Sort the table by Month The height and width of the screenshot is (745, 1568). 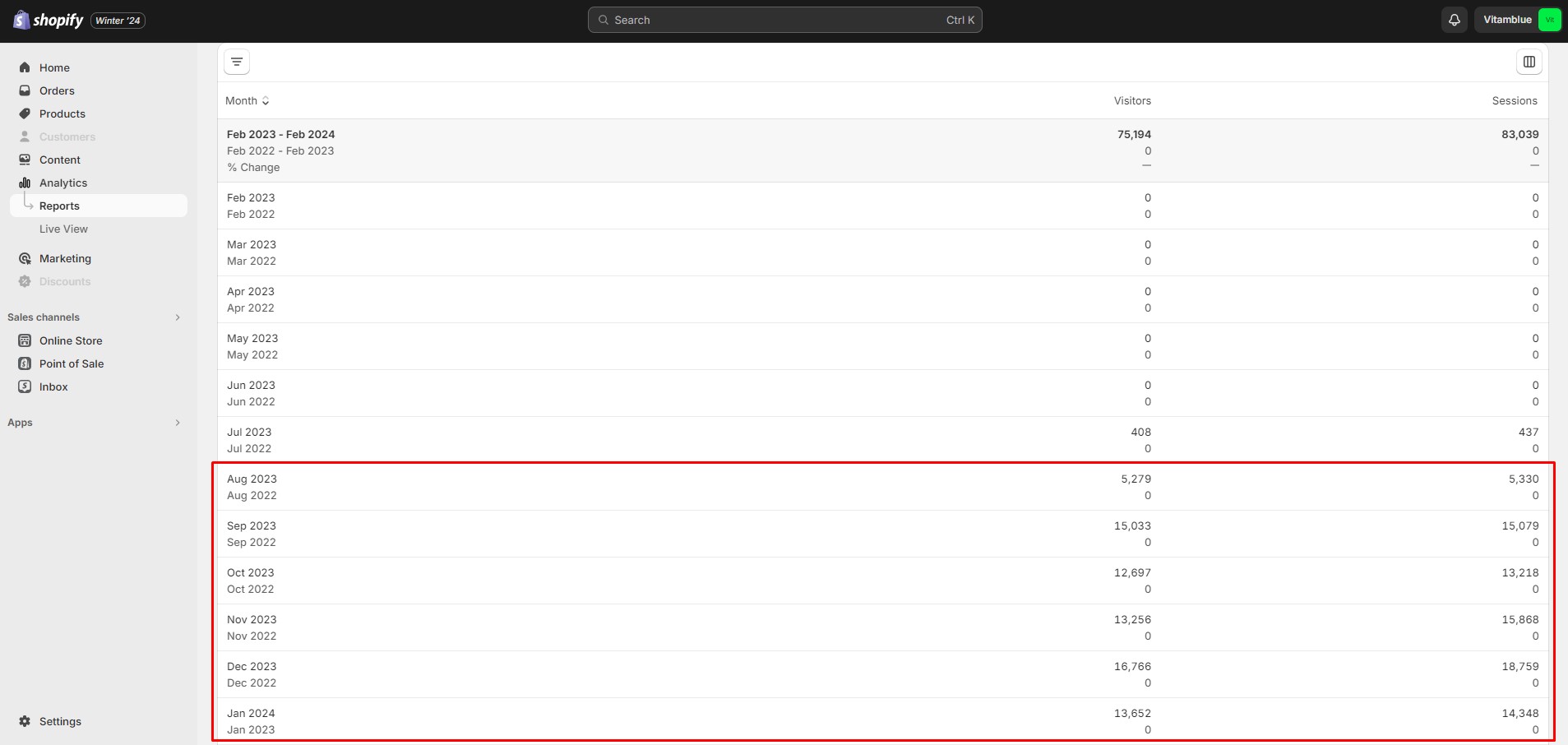click(247, 100)
